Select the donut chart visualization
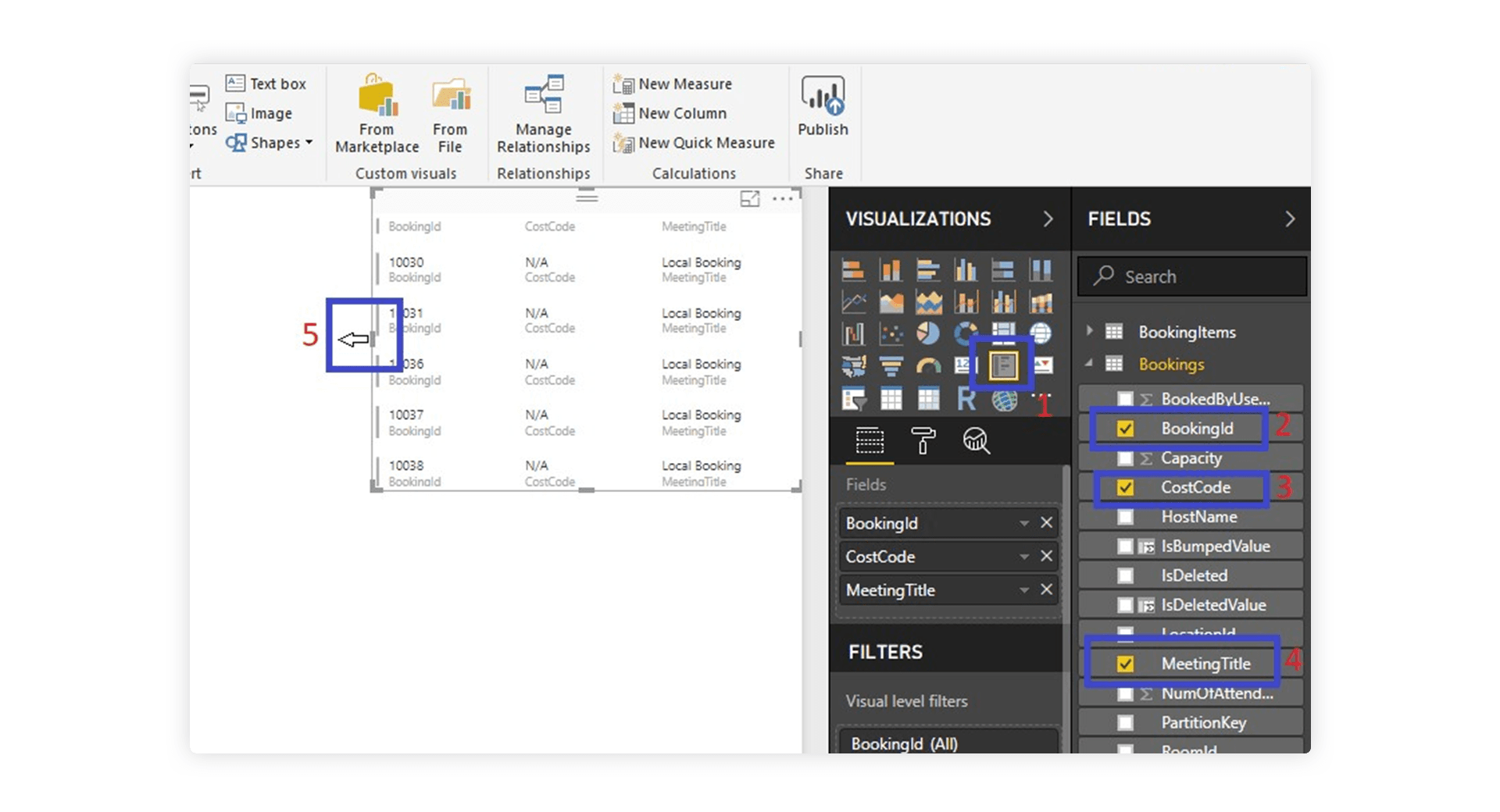The height and width of the screenshot is (812, 1500). [x=966, y=333]
